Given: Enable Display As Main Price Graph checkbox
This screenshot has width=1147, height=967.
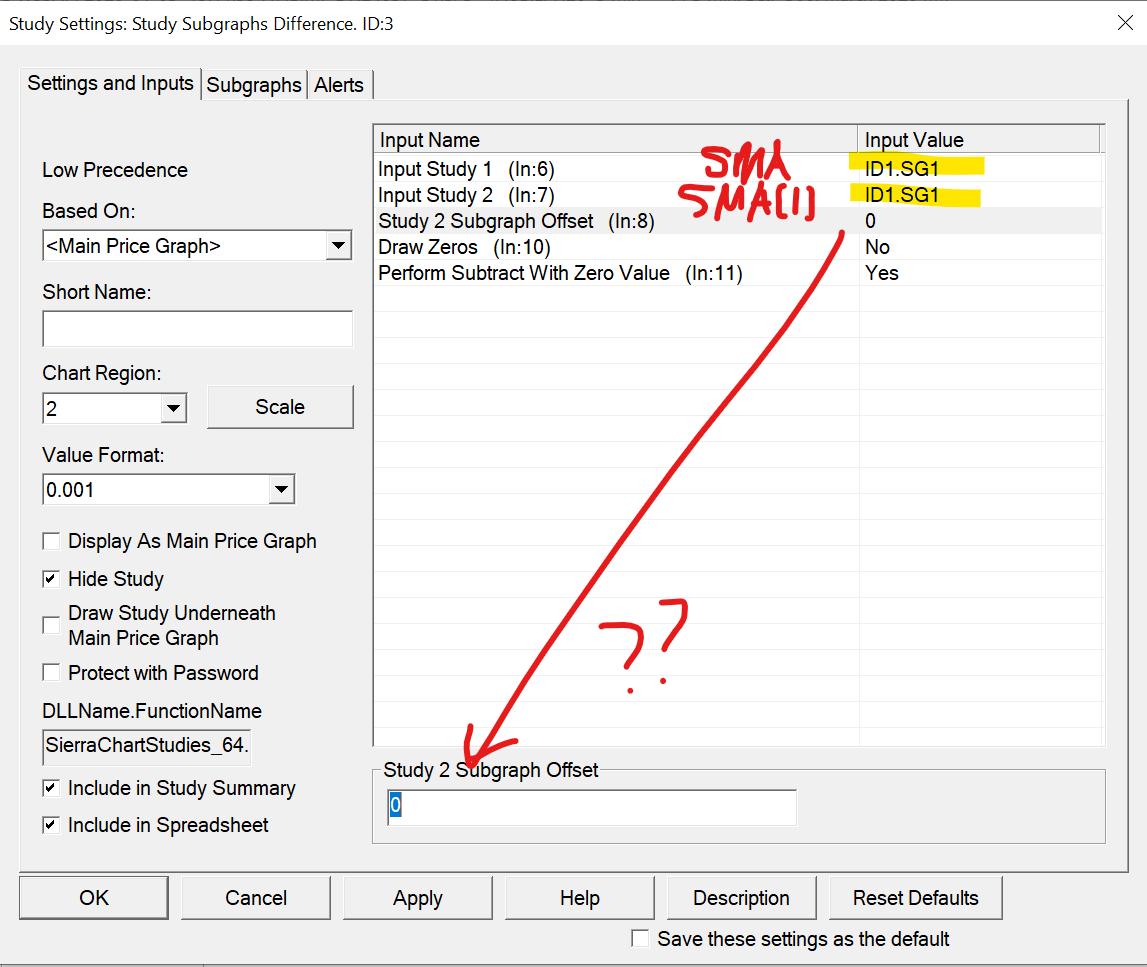Looking at the screenshot, I should [51, 541].
